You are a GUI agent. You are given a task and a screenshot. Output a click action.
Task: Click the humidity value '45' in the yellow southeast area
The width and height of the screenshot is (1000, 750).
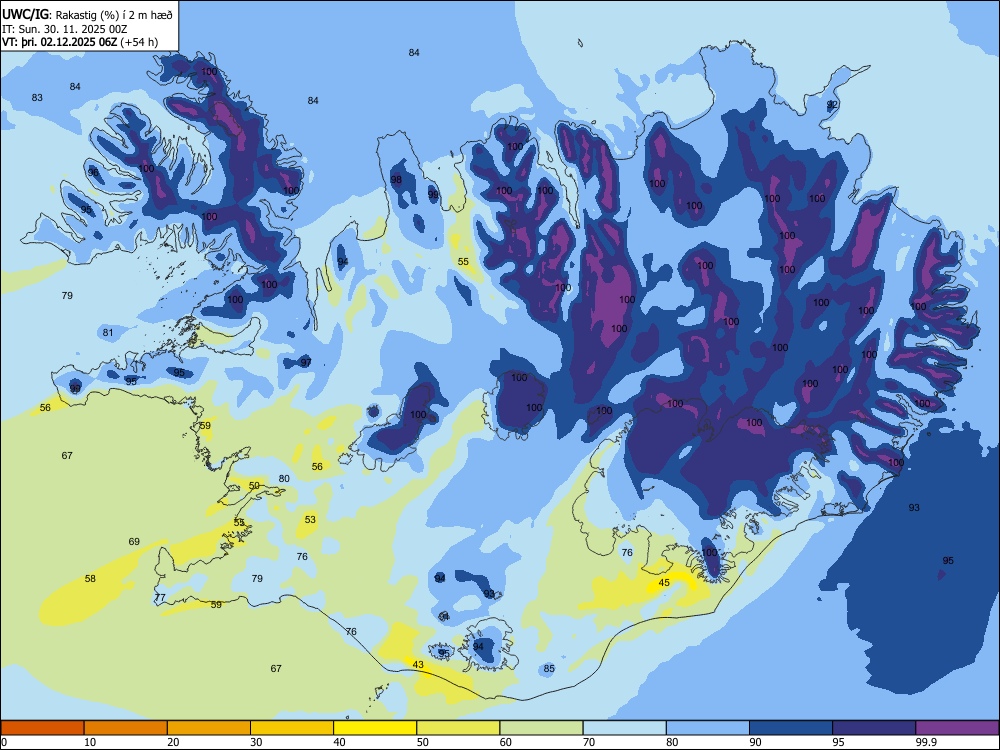[x=664, y=583]
